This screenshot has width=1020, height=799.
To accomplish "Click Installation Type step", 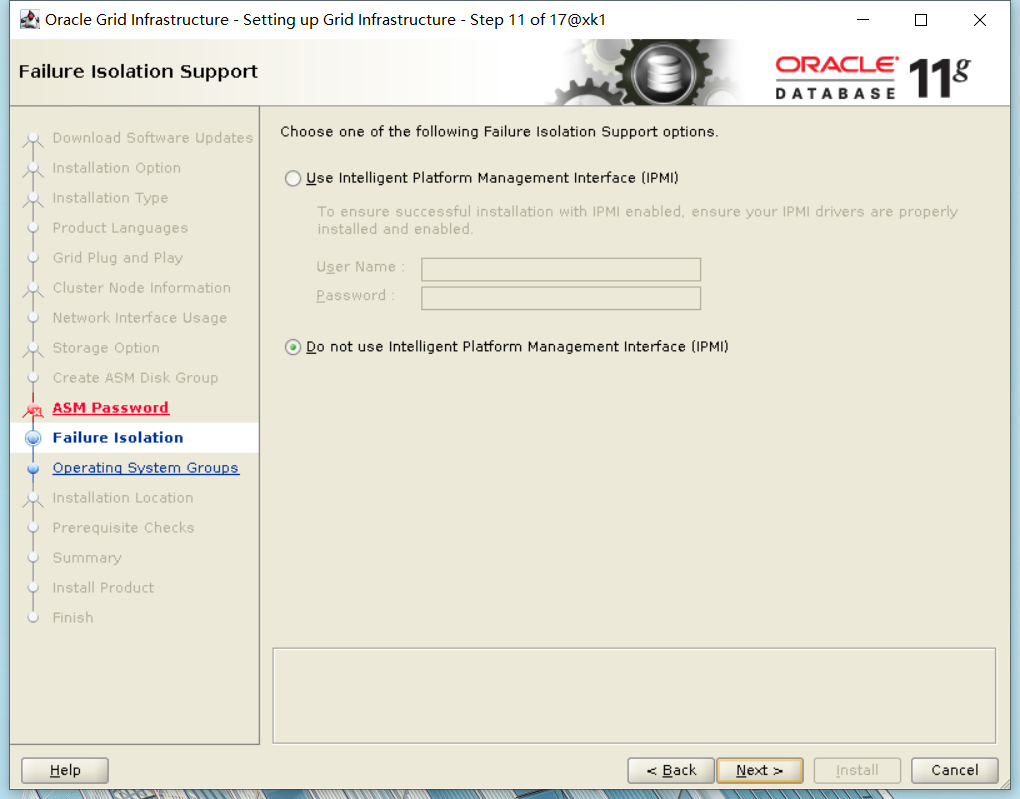I will click(110, 198).
